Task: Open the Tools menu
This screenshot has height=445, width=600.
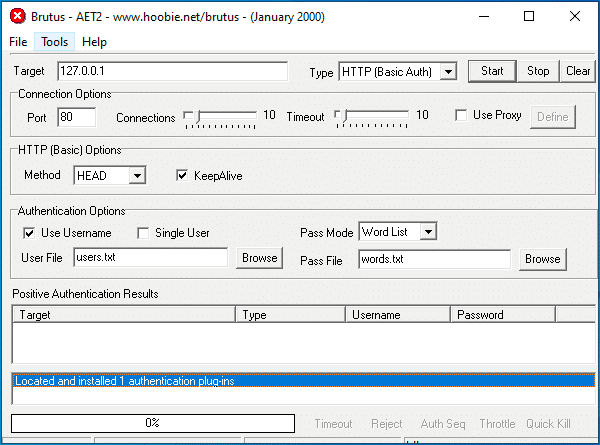Action: 54,42
